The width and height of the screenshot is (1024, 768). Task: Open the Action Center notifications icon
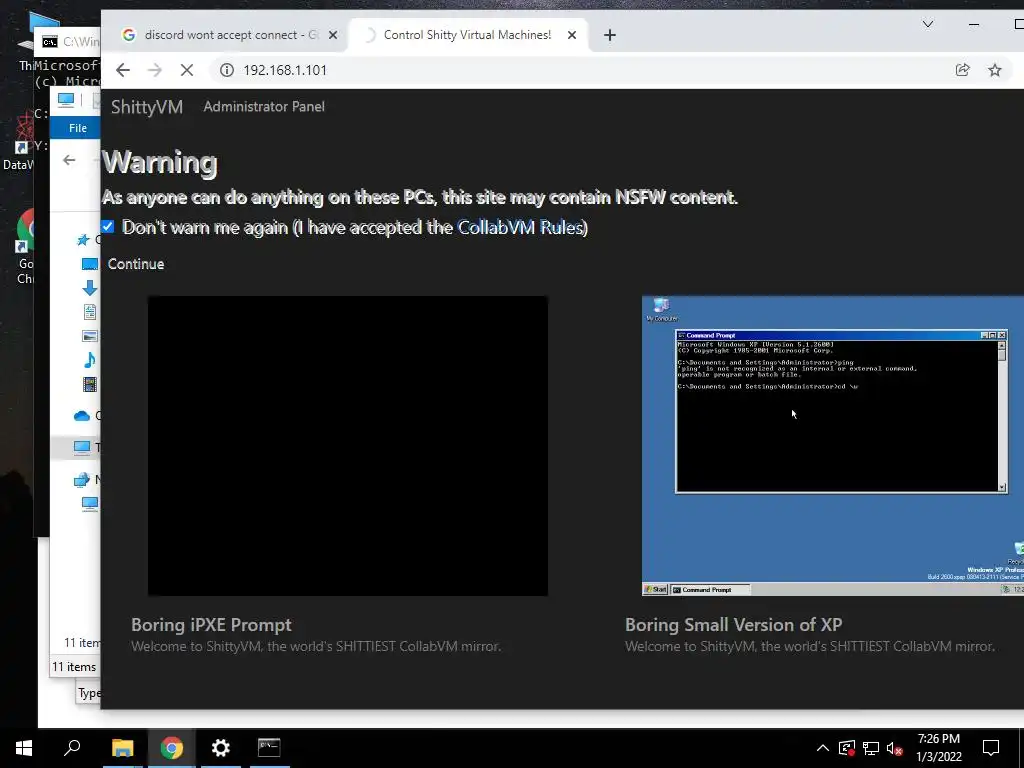[991, 748]
